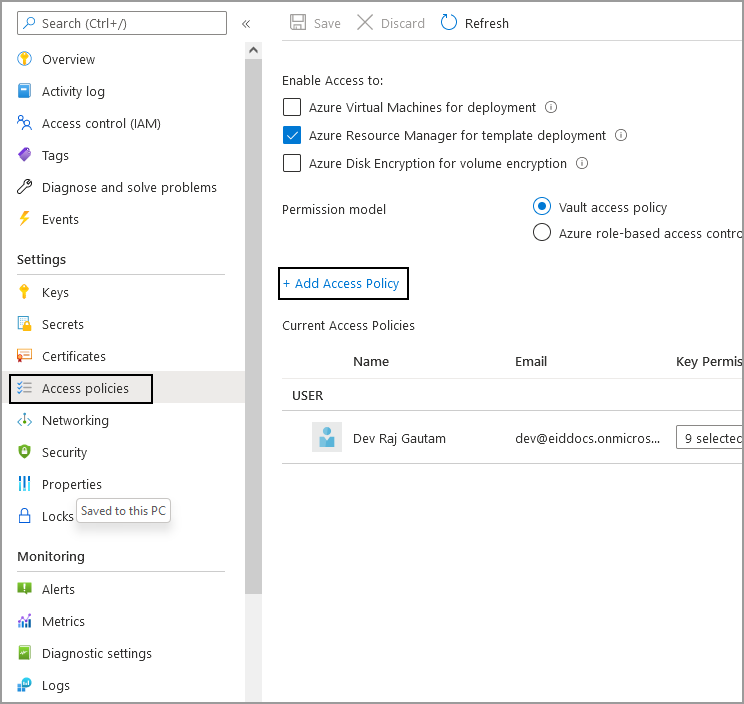This screenshot has height=704, width=744.
Task: Click Dev Raj Gautam's user avatar
Action: 327,438
